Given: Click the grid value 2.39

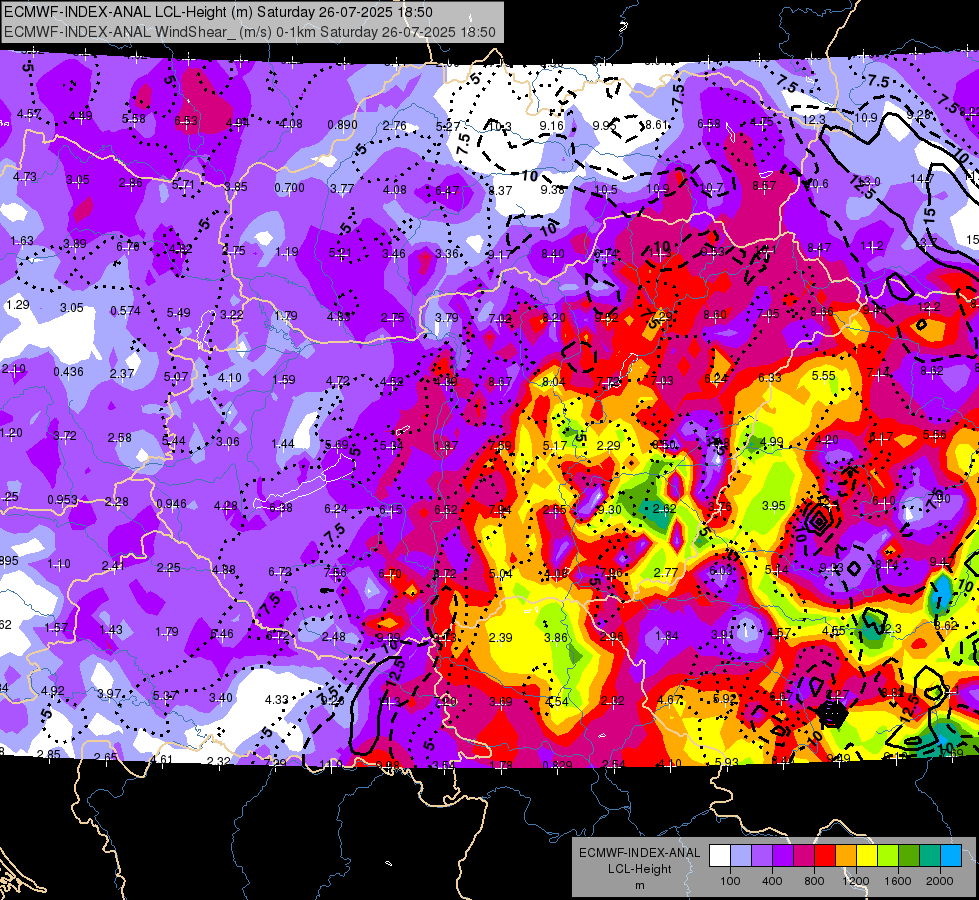Looking at the screenshot, I should [x=500, y=638].
